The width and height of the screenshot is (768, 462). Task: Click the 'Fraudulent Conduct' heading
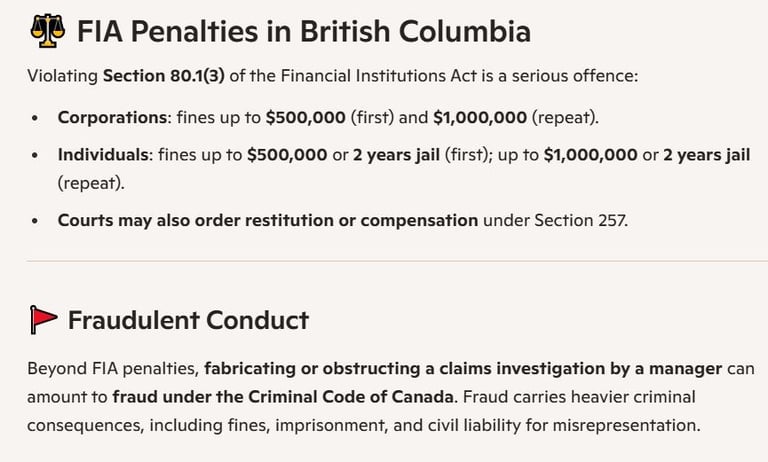(188, 320)
